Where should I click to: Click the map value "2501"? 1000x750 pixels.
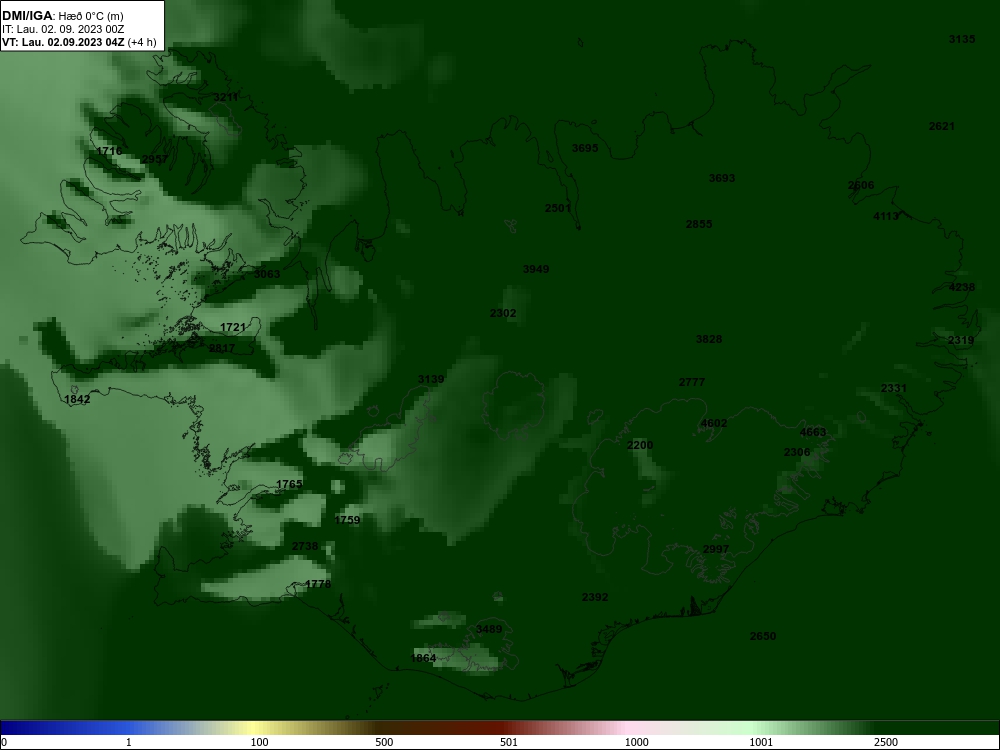[558, 209]
